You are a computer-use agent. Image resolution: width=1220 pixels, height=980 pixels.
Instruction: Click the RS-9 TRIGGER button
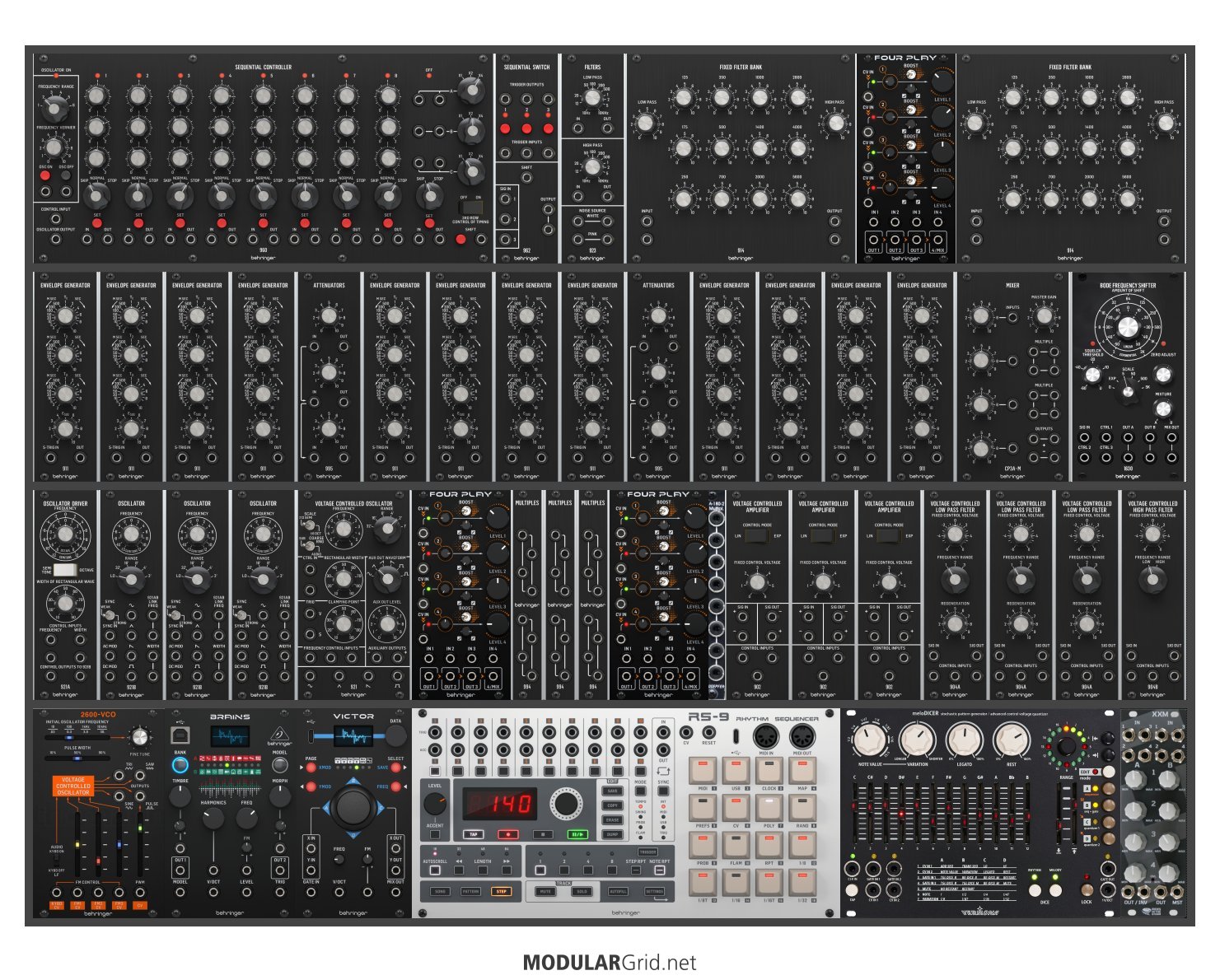648,852
